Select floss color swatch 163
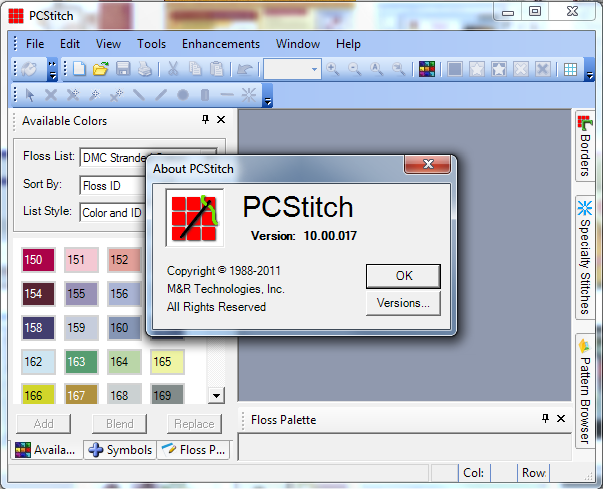Viewport: 603px width, 489px height. (82, 361)
